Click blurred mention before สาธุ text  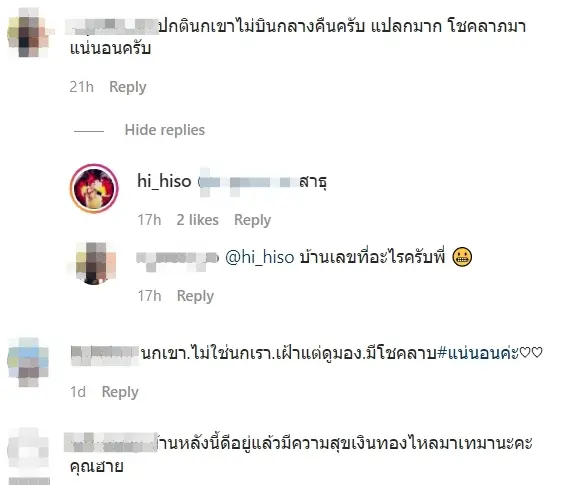click(248, 182)
